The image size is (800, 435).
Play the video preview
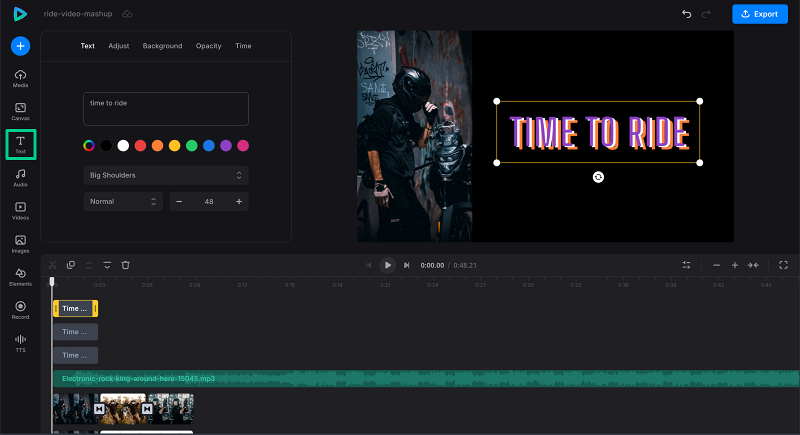coord(387,265)
